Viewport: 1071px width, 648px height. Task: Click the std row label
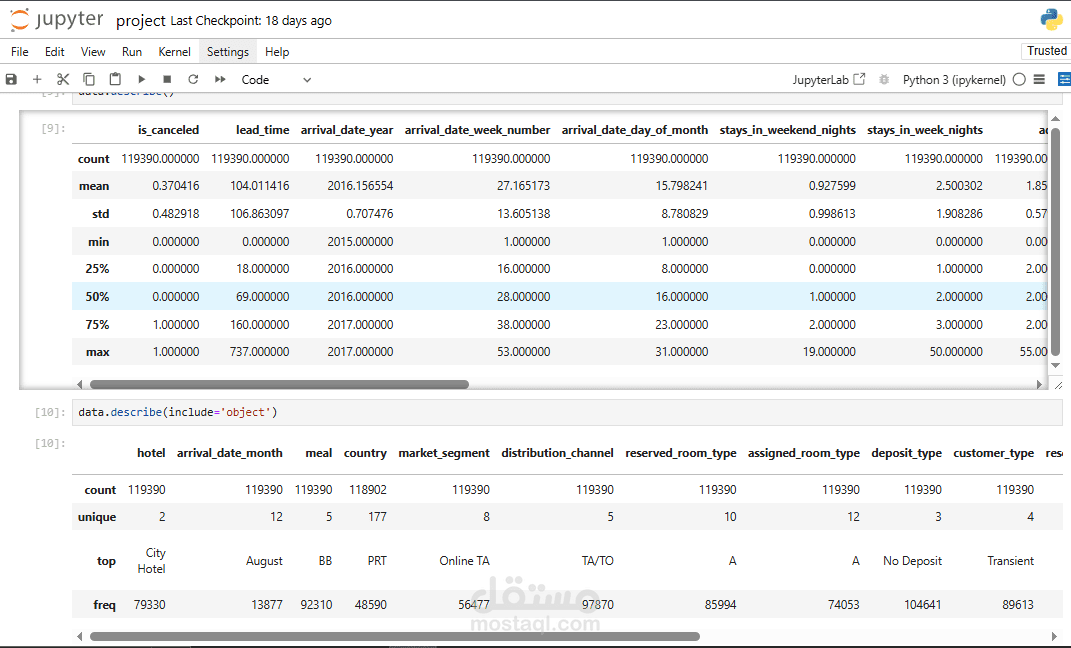click(x=100, y=214)
